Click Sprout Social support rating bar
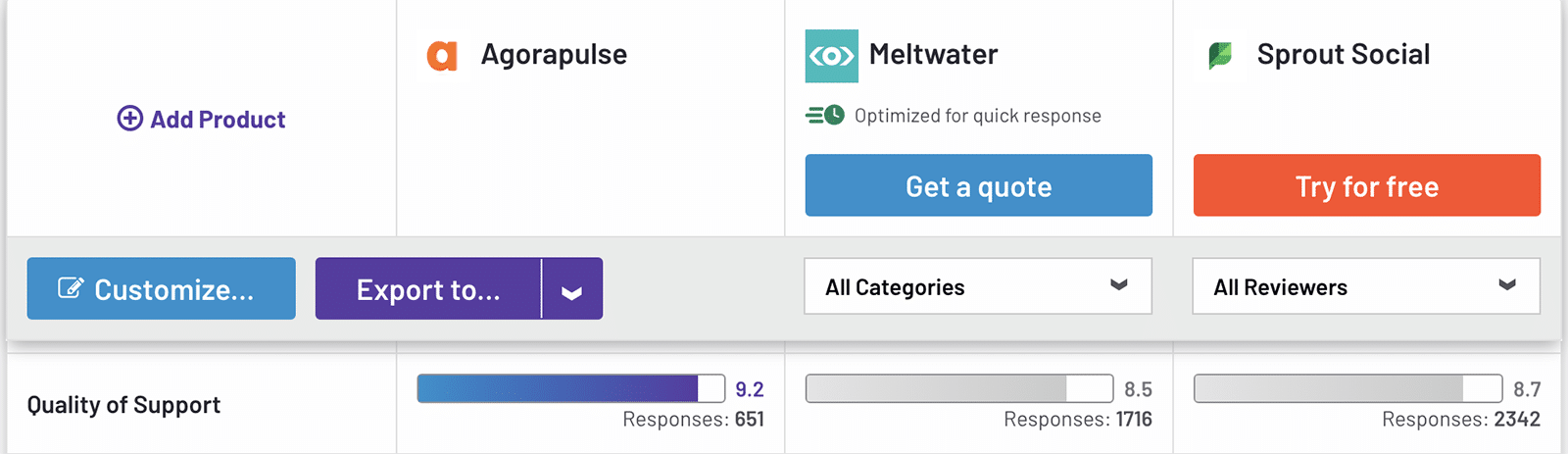Screen dimensions: 1568x454 [1347, 388]
